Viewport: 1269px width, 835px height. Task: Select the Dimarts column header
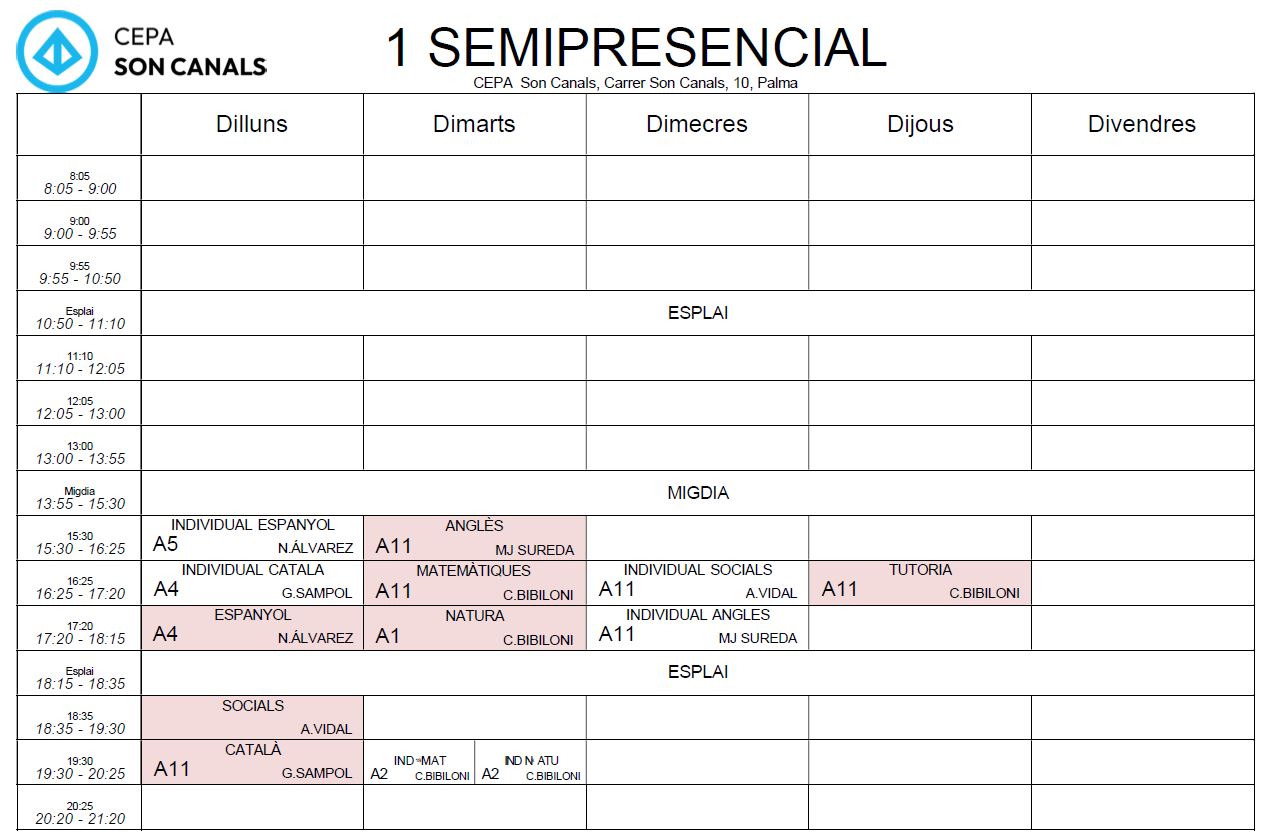(474, 124)
